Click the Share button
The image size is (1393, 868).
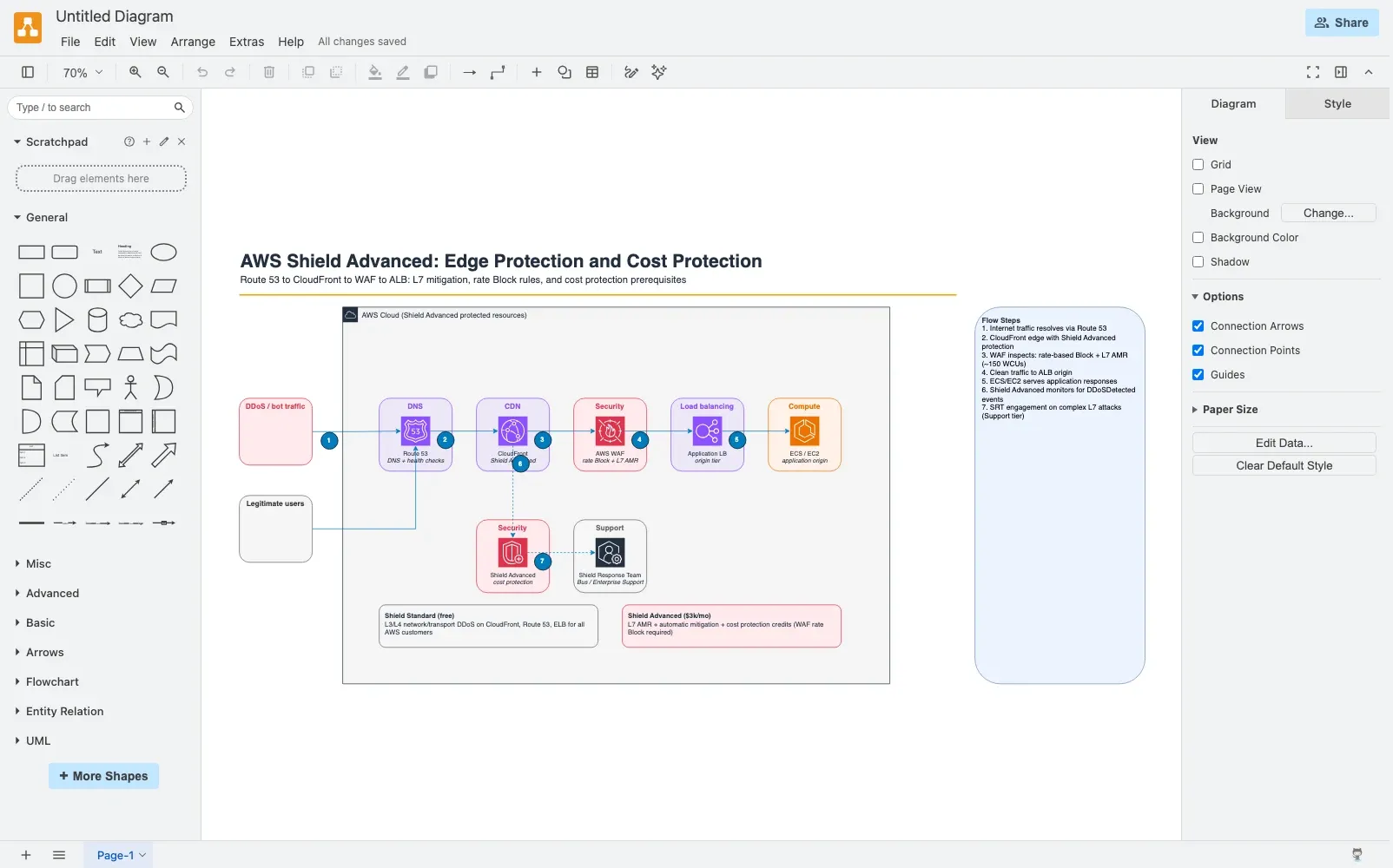click(1342, 23)
